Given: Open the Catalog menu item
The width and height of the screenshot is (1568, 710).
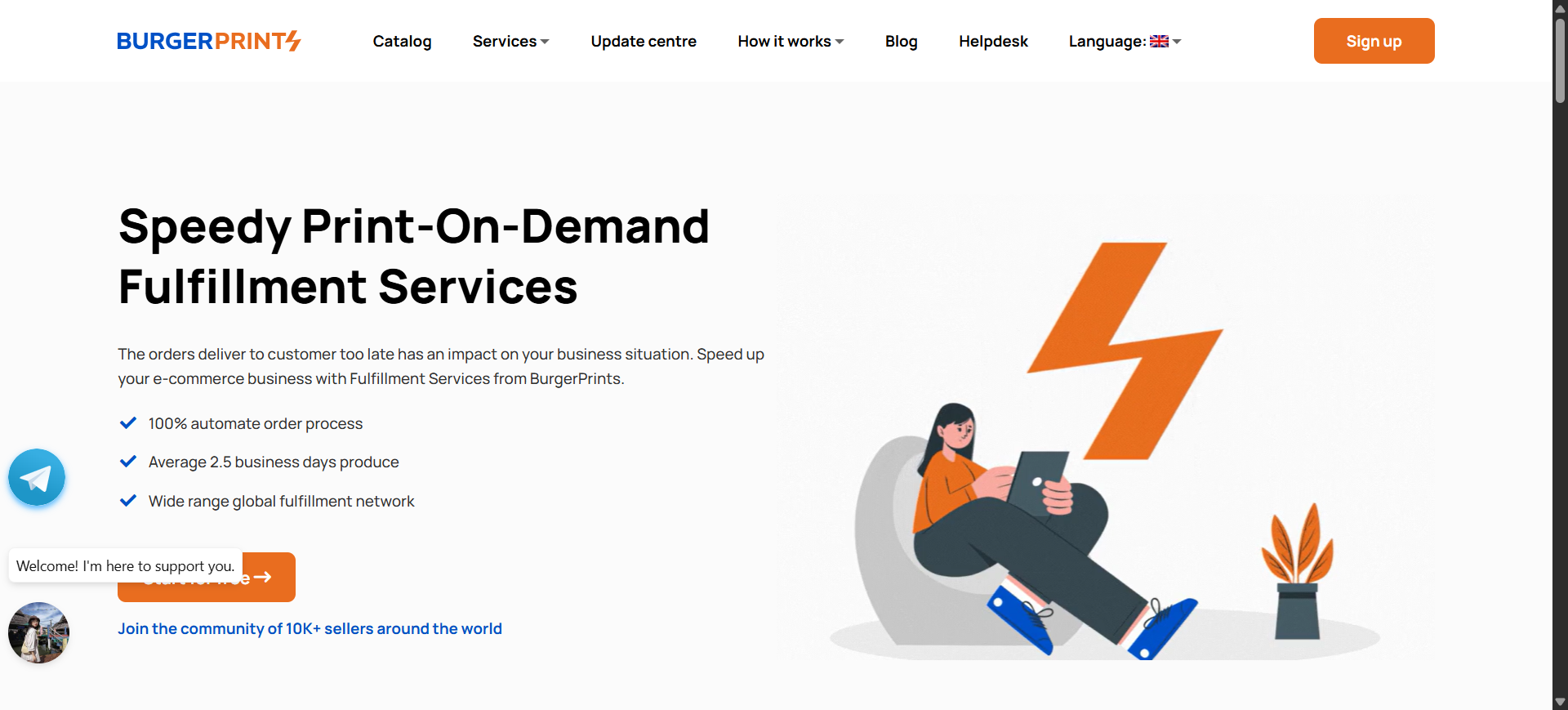Looking at the screenshot, I should tap(402, 41).
